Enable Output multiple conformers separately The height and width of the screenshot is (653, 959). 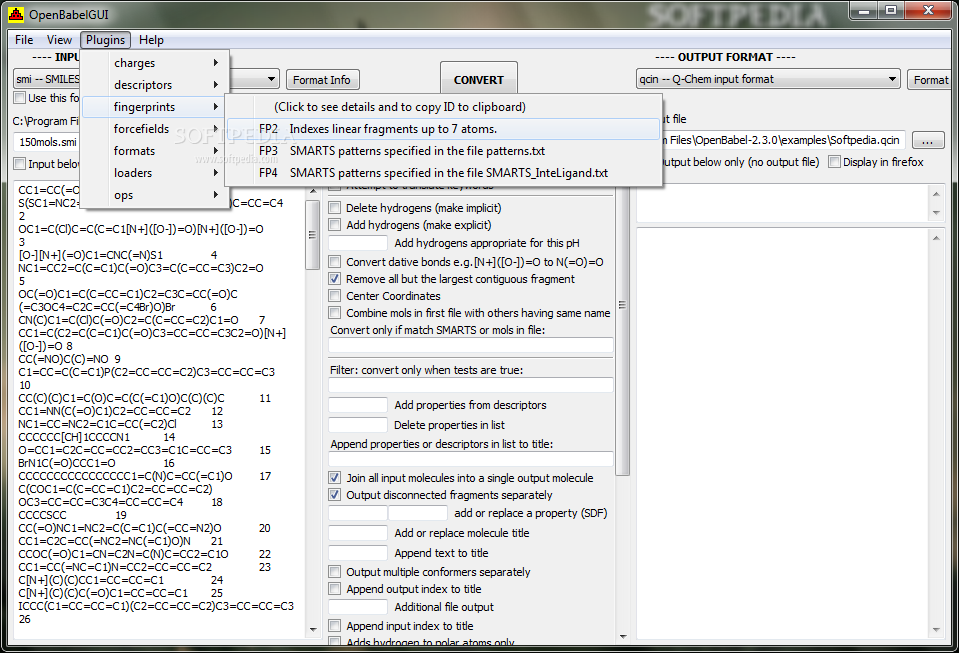335,572
